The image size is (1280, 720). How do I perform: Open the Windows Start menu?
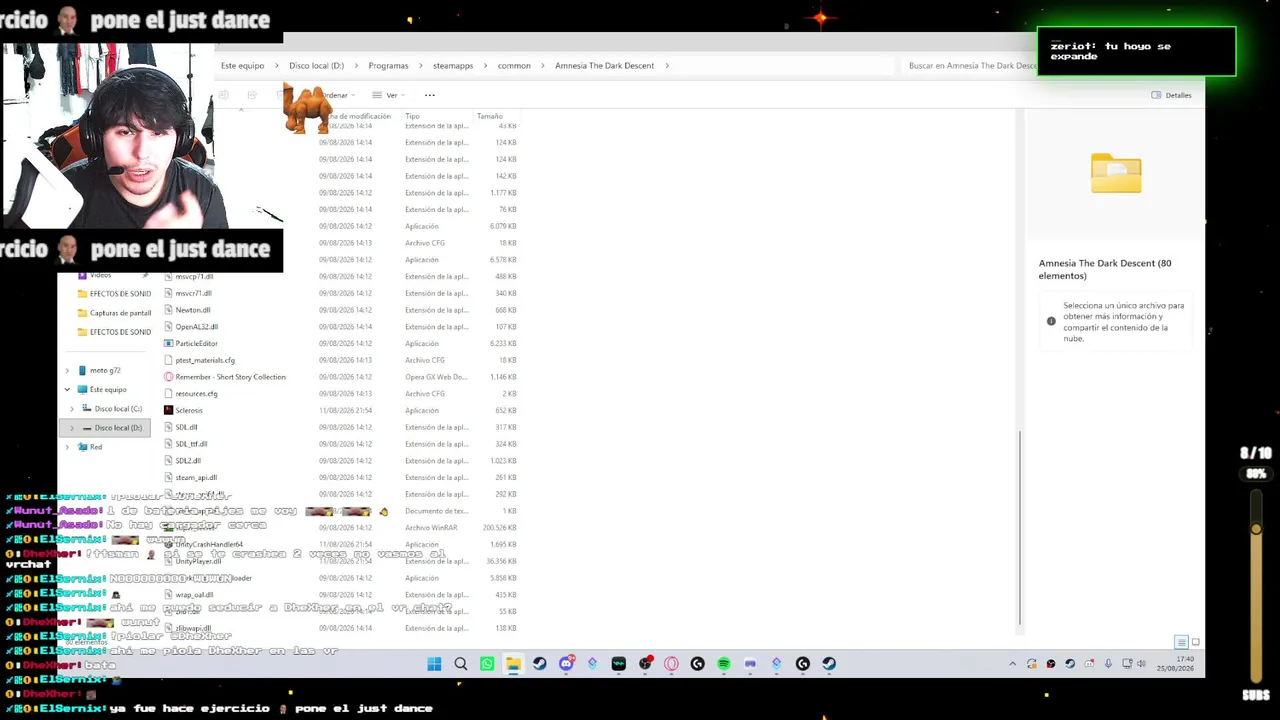tap(434, 664)
